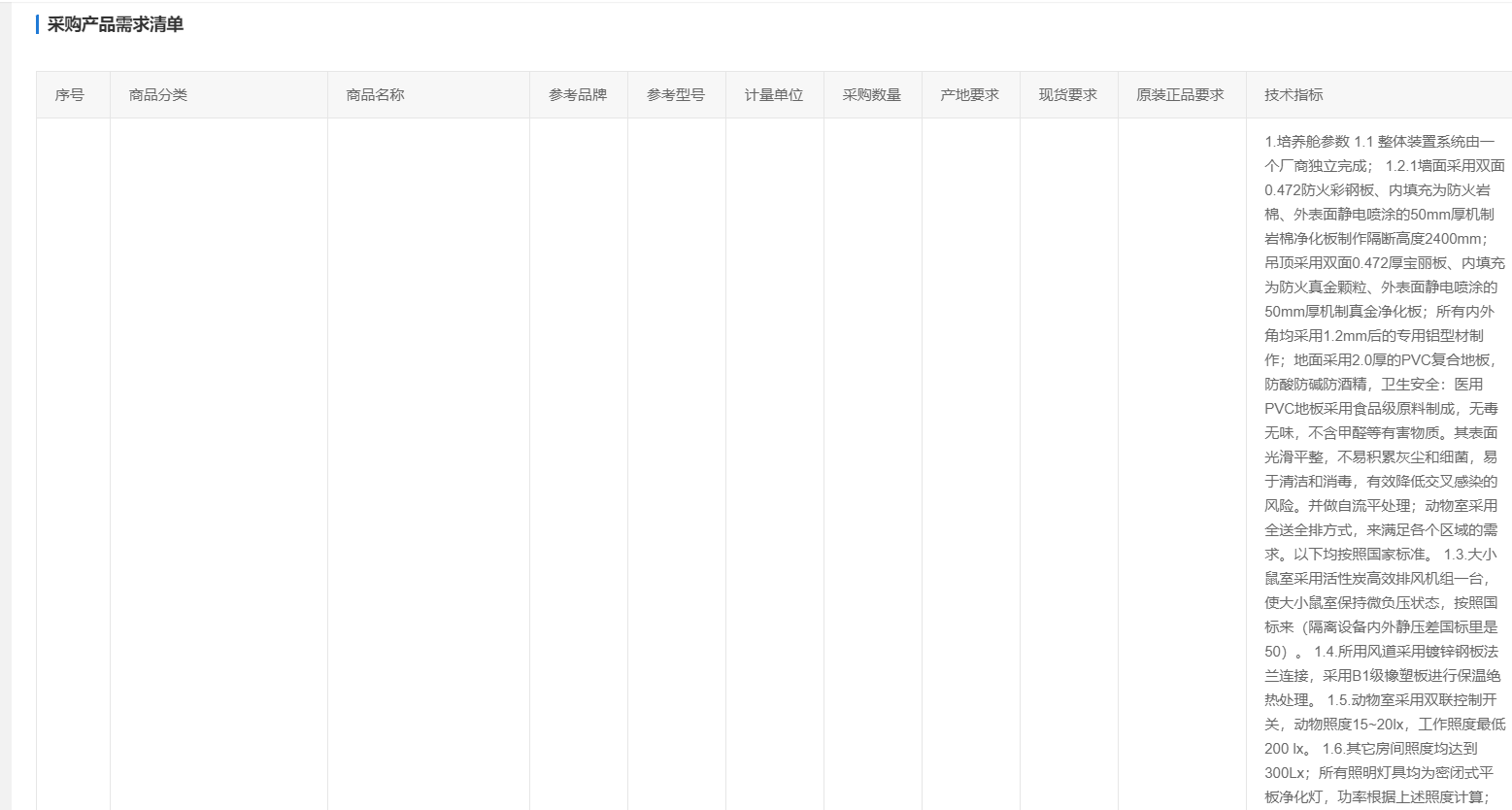1512x810 pixels.
Task: Click the 现货要求 column header
Action: pyautogui.click(x=1068, y=95)
